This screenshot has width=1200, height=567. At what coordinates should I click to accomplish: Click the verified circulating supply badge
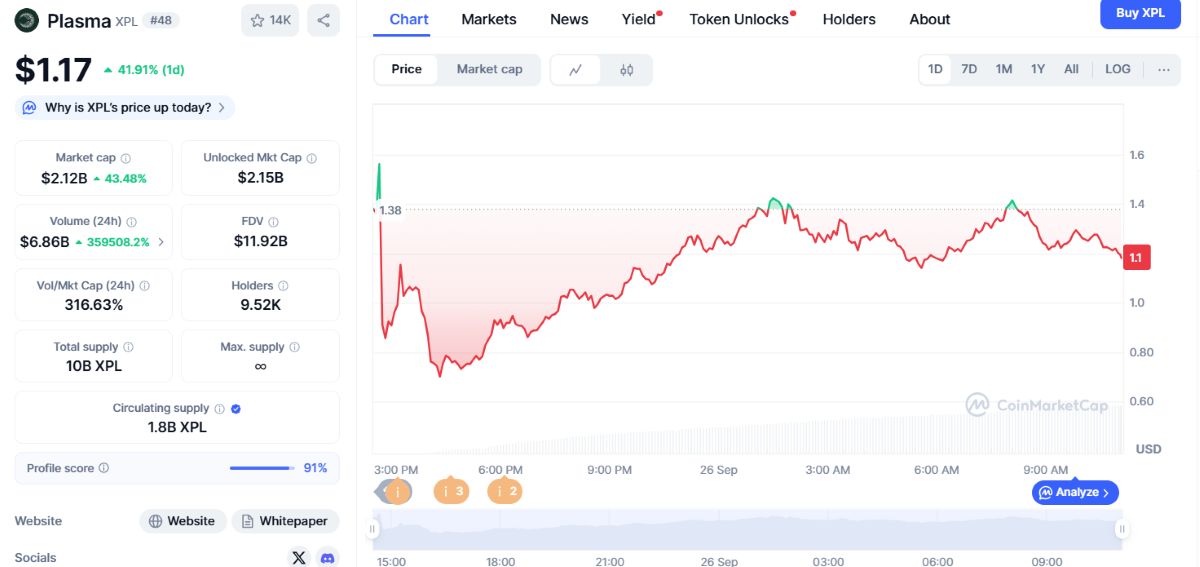(236, 408)
